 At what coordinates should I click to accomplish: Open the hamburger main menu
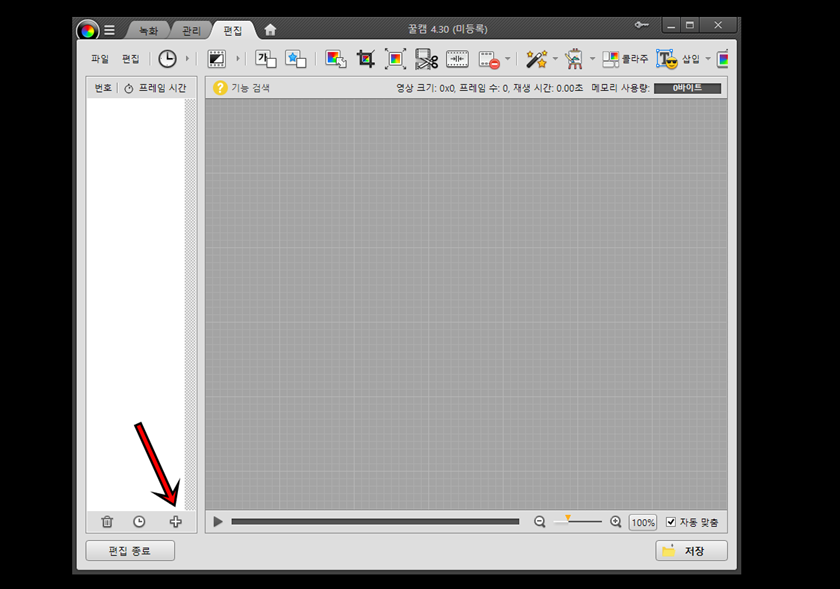click(x=109, y=31)
